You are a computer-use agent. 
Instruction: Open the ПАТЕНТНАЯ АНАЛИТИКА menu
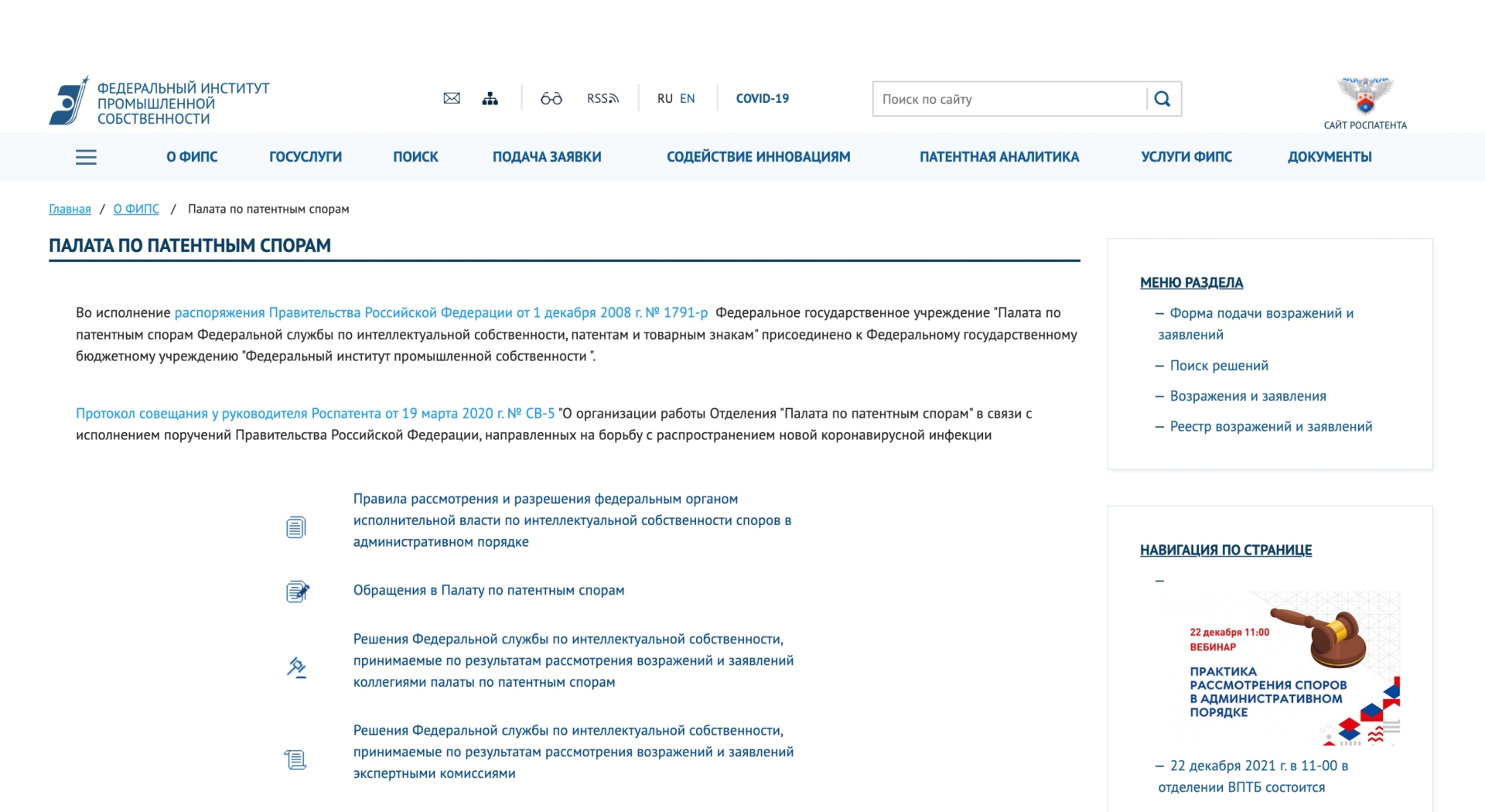point(999,157)
